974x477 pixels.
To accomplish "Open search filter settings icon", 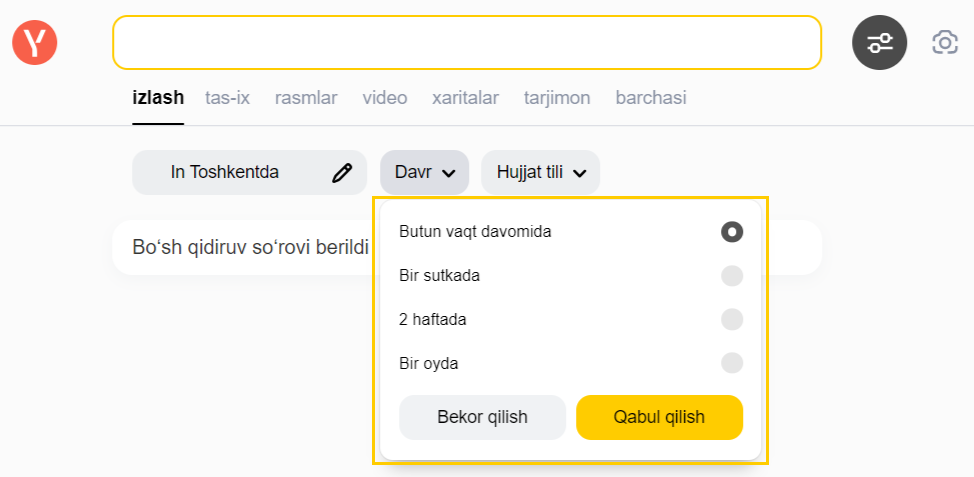I will click(879, 43).
